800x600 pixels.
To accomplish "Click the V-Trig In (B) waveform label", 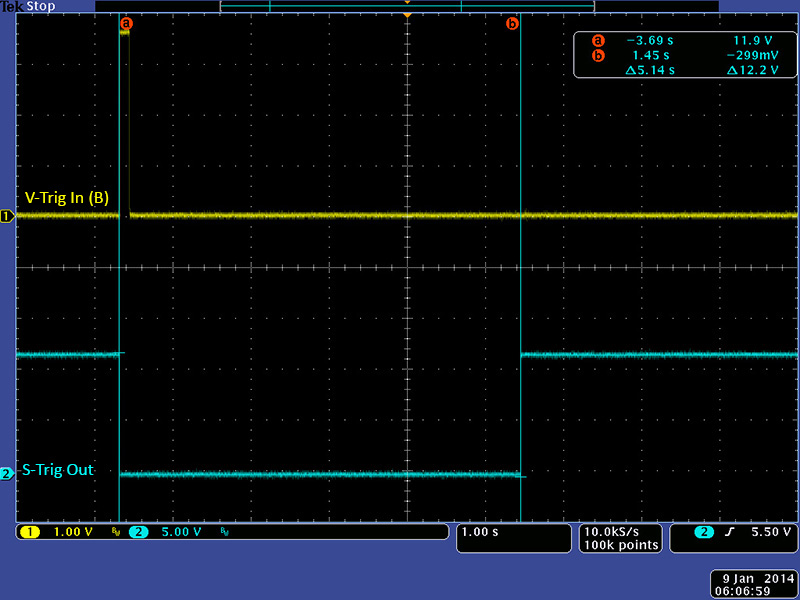I will [66, 198].
